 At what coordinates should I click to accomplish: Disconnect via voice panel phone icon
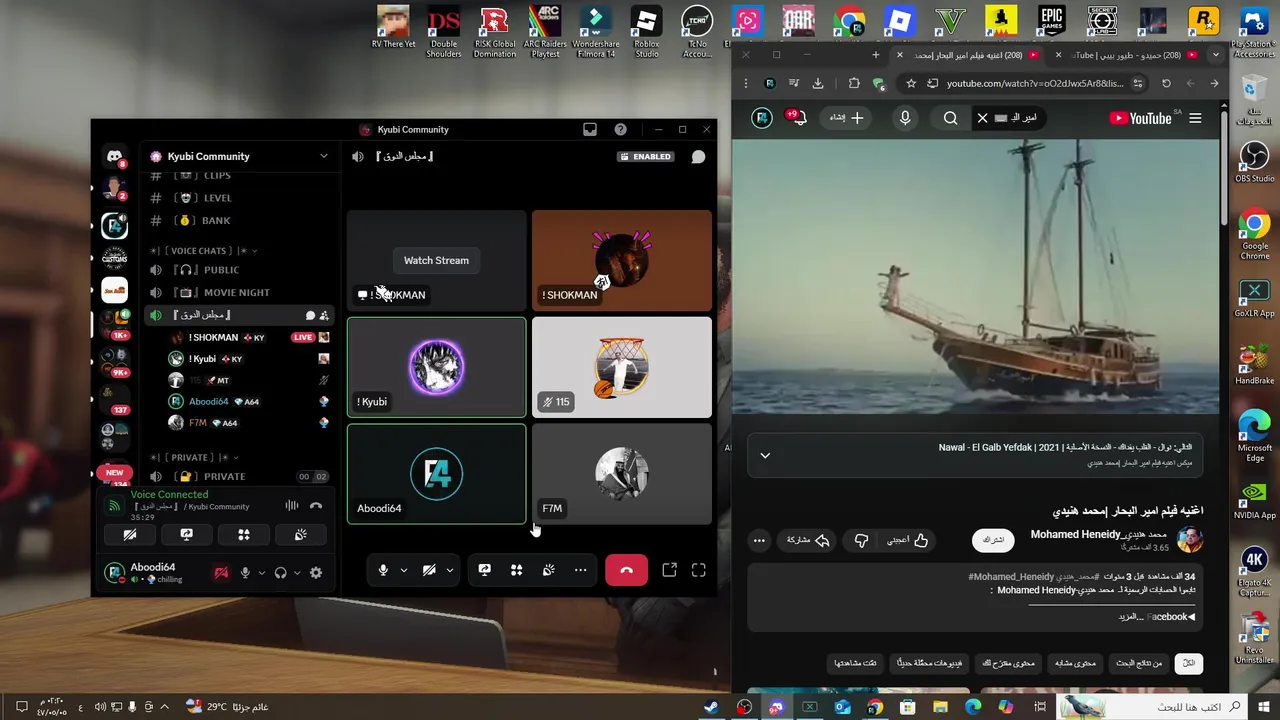[316, 506]
